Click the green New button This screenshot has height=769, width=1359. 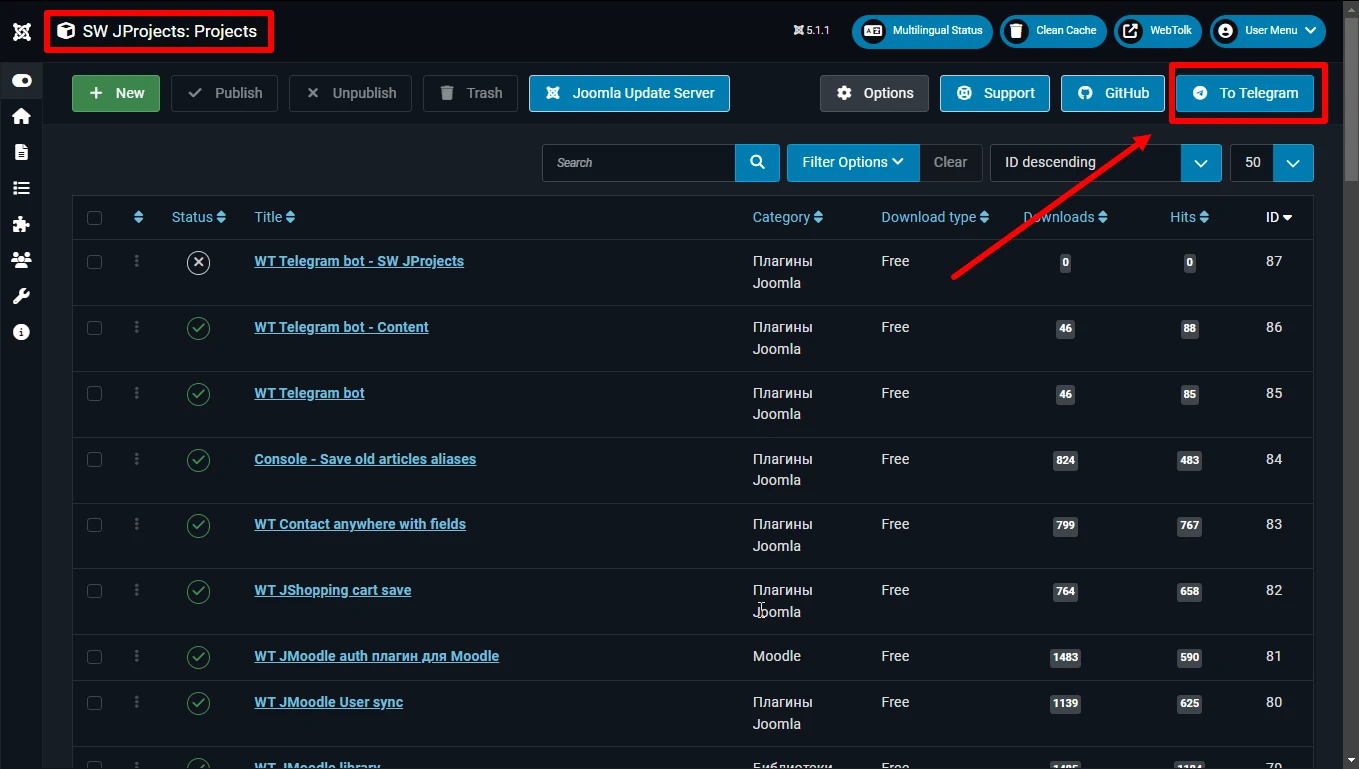(116, 93)
